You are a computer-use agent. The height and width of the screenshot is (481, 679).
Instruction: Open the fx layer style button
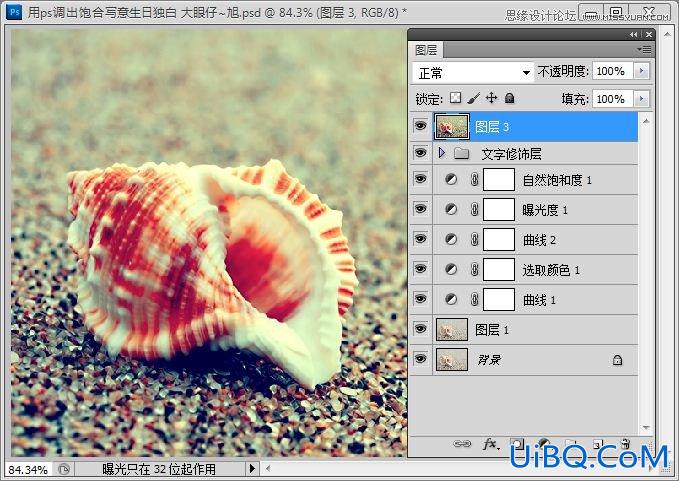(x=491, y=444)
